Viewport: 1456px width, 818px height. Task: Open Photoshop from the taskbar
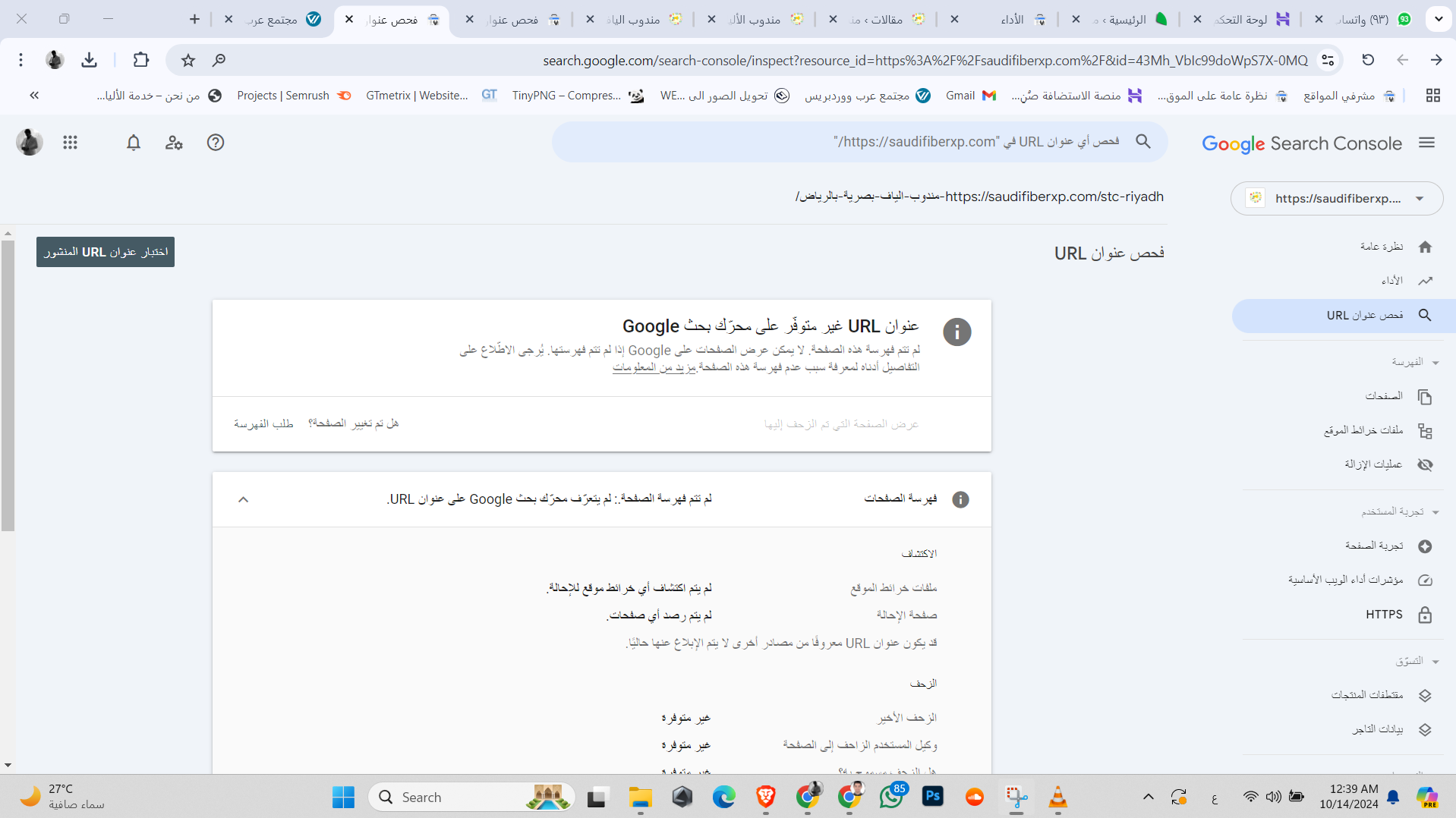(x=933, y=797)
